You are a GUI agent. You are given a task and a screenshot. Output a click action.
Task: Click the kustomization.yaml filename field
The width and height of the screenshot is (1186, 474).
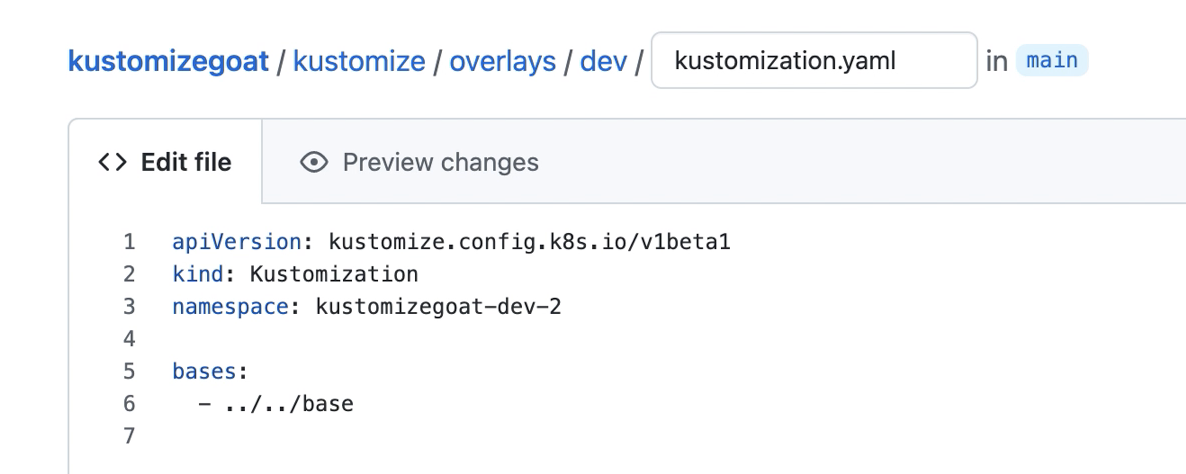tap(815, 60)
